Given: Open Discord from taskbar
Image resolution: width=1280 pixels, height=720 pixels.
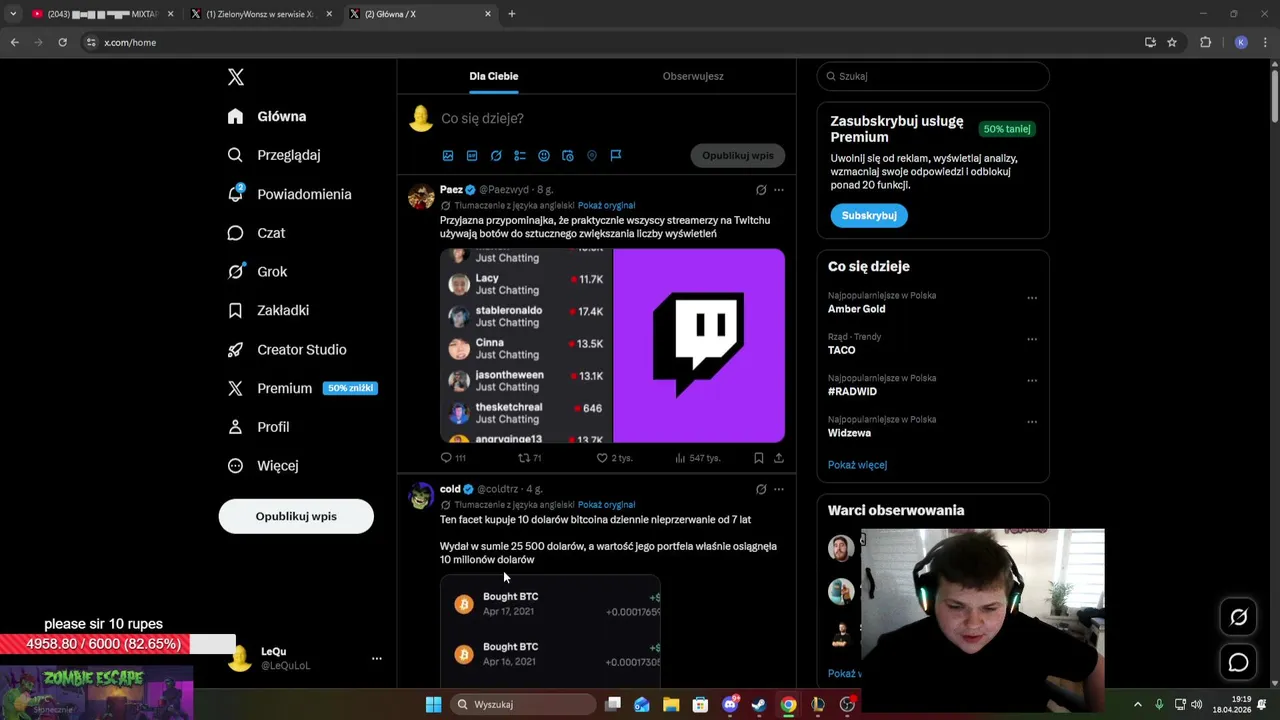Looking at the screenshot, I should pos(730,704).
